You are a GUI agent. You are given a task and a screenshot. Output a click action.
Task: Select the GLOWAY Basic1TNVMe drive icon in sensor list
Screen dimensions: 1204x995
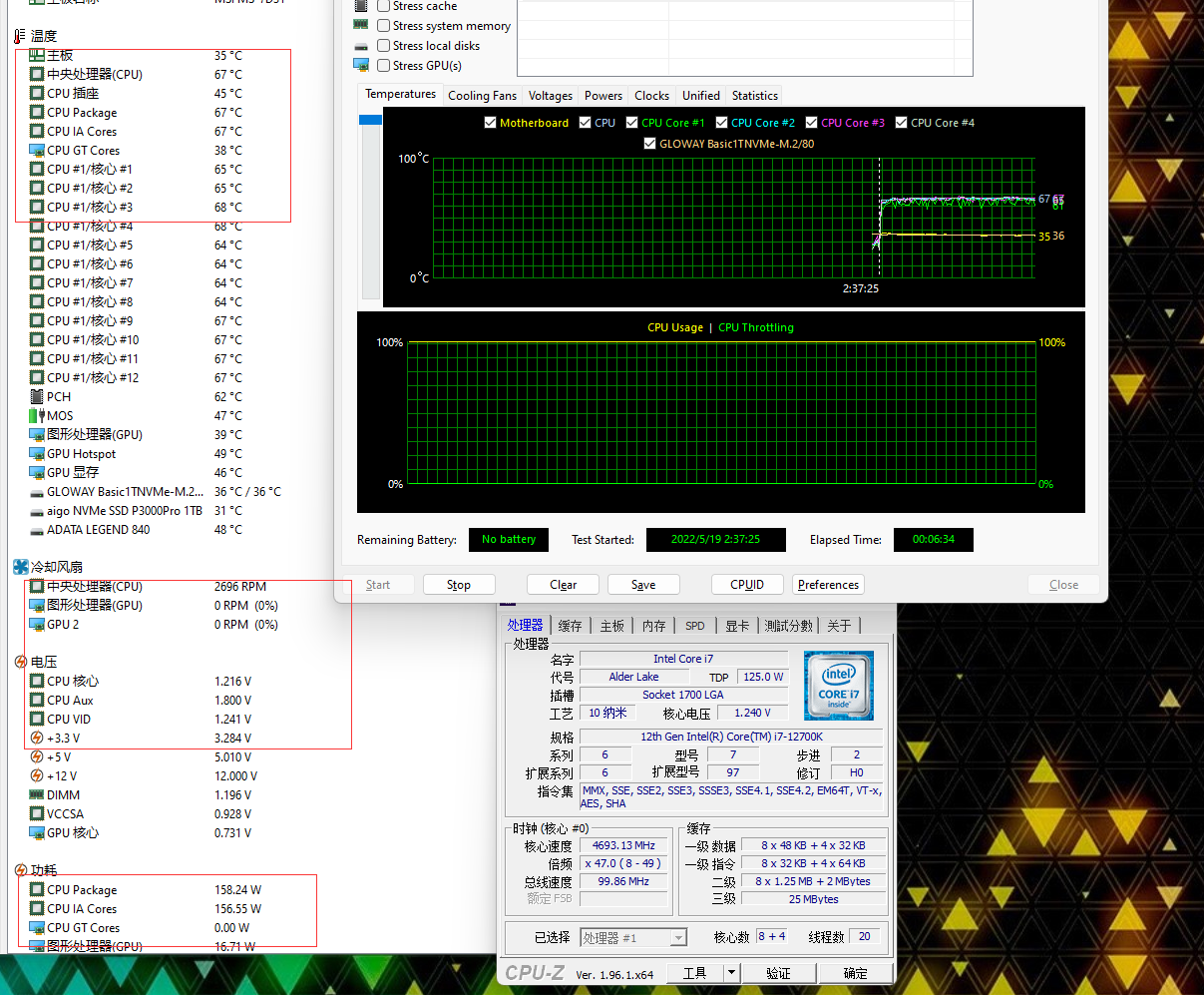(x=37, y=492)
